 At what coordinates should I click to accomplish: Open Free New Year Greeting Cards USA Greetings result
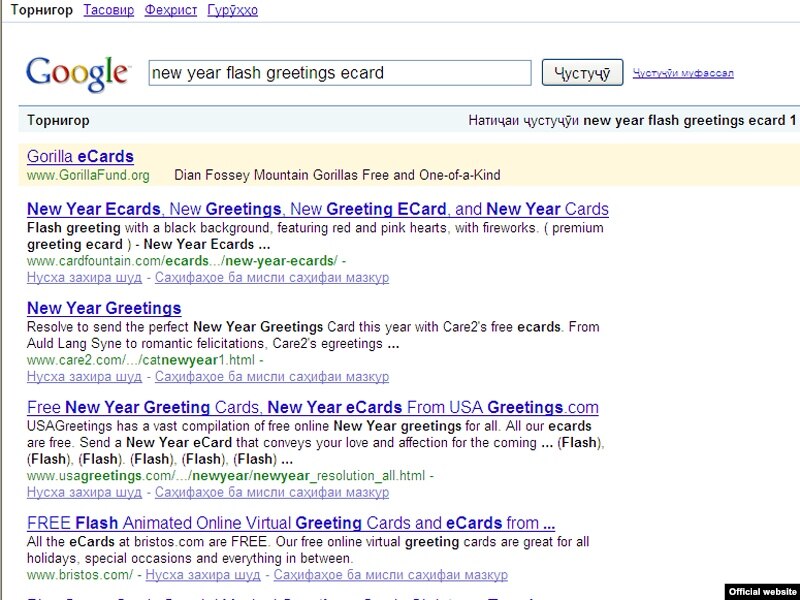[313, 407]
